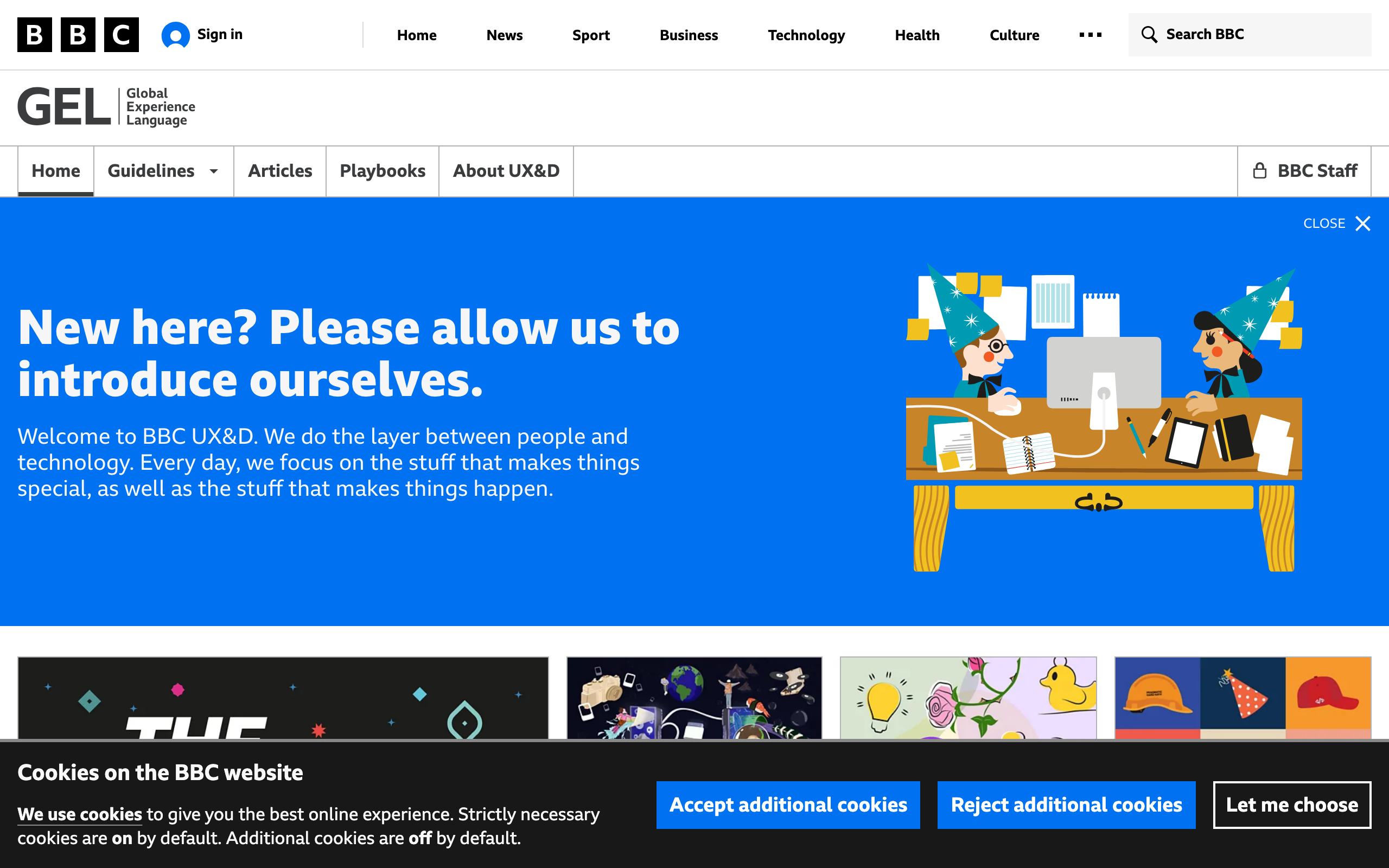The image size is (1389, 868).
Task: Open the Guidelines dropdown menu
Action: pos(163,171)
